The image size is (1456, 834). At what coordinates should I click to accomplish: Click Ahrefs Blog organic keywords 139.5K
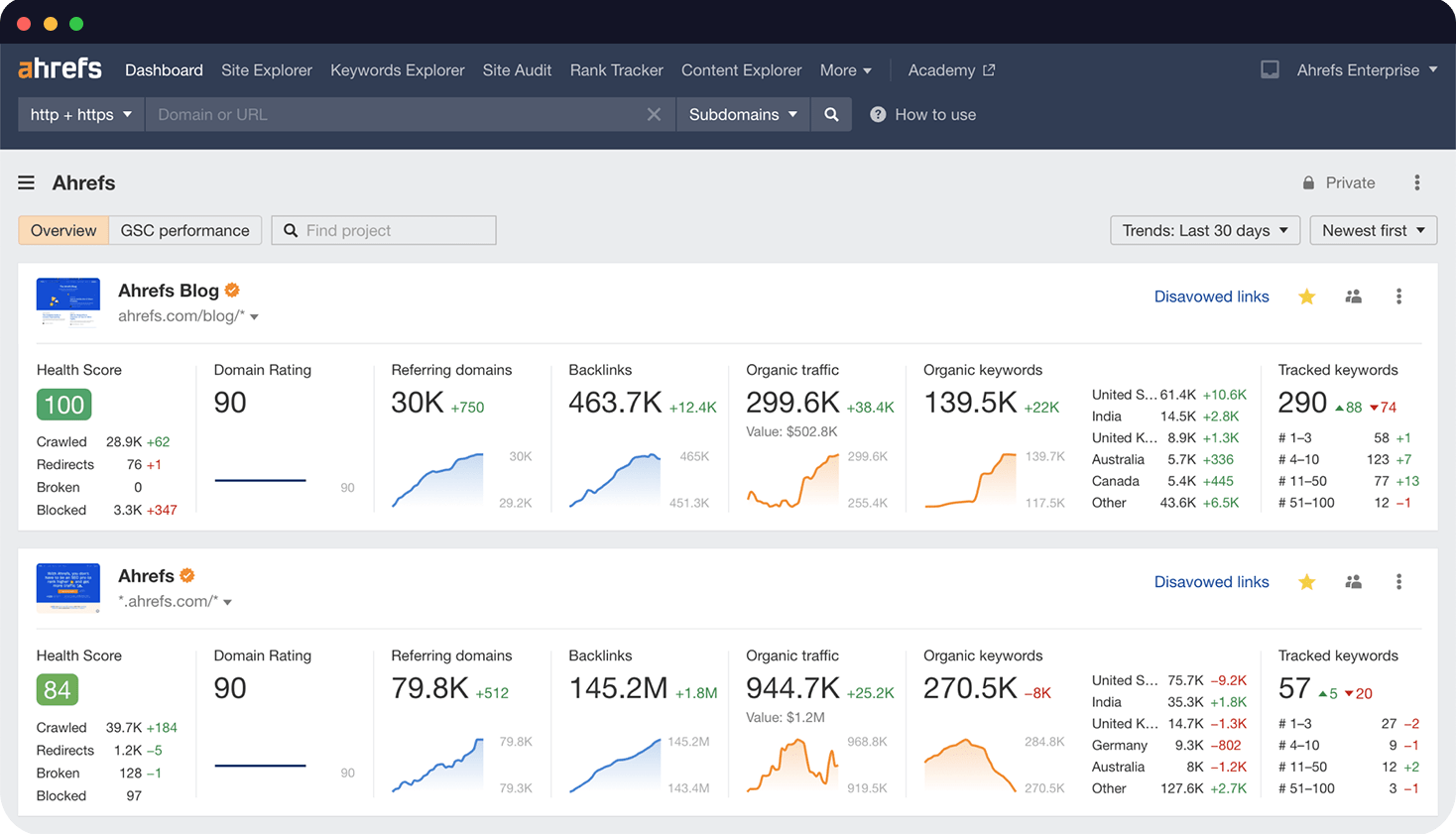click(x=970, y=403)
